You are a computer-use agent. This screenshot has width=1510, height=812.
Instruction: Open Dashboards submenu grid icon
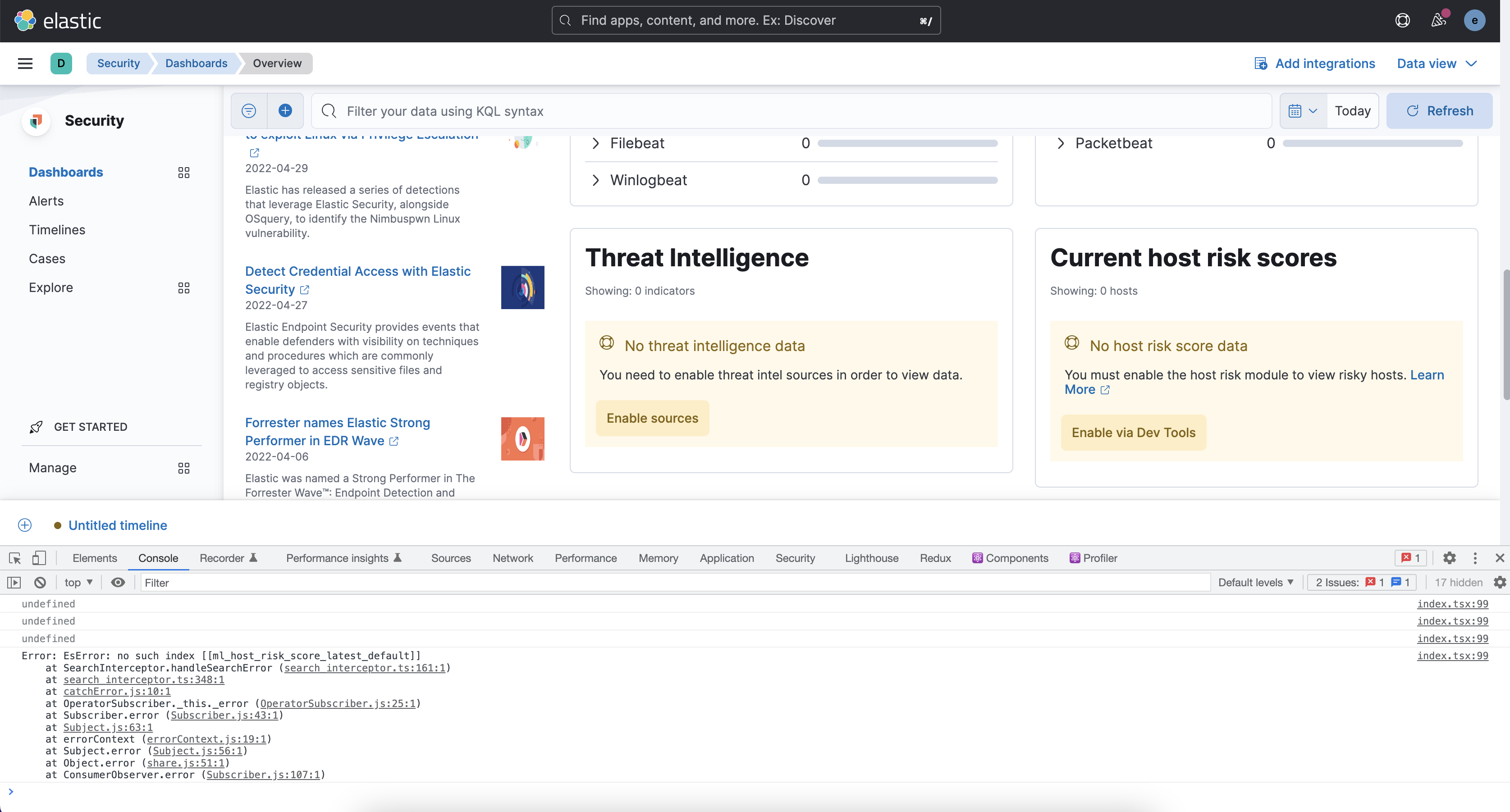pos(183,172)
